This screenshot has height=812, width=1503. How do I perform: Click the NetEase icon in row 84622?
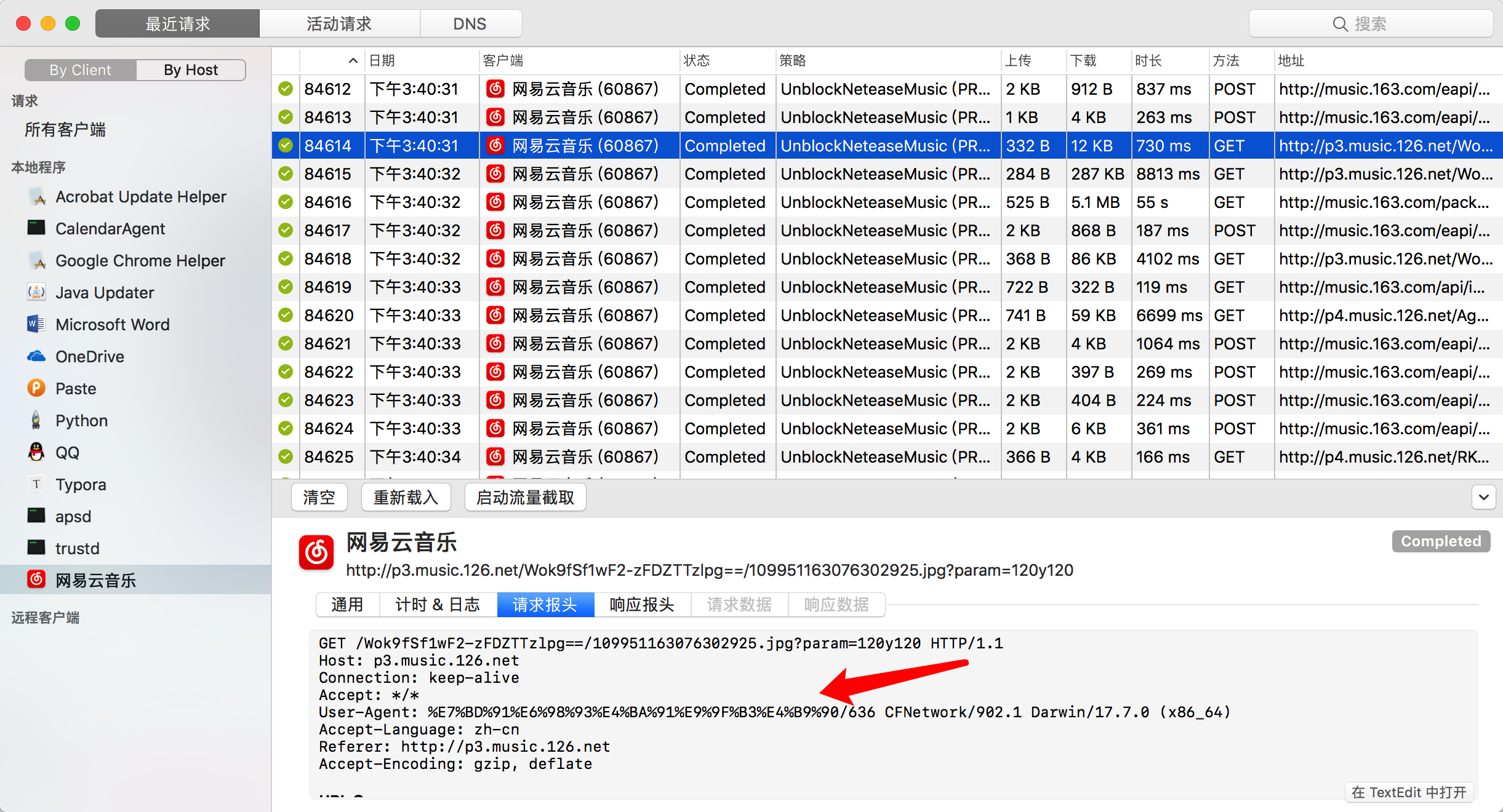(495, 372)
